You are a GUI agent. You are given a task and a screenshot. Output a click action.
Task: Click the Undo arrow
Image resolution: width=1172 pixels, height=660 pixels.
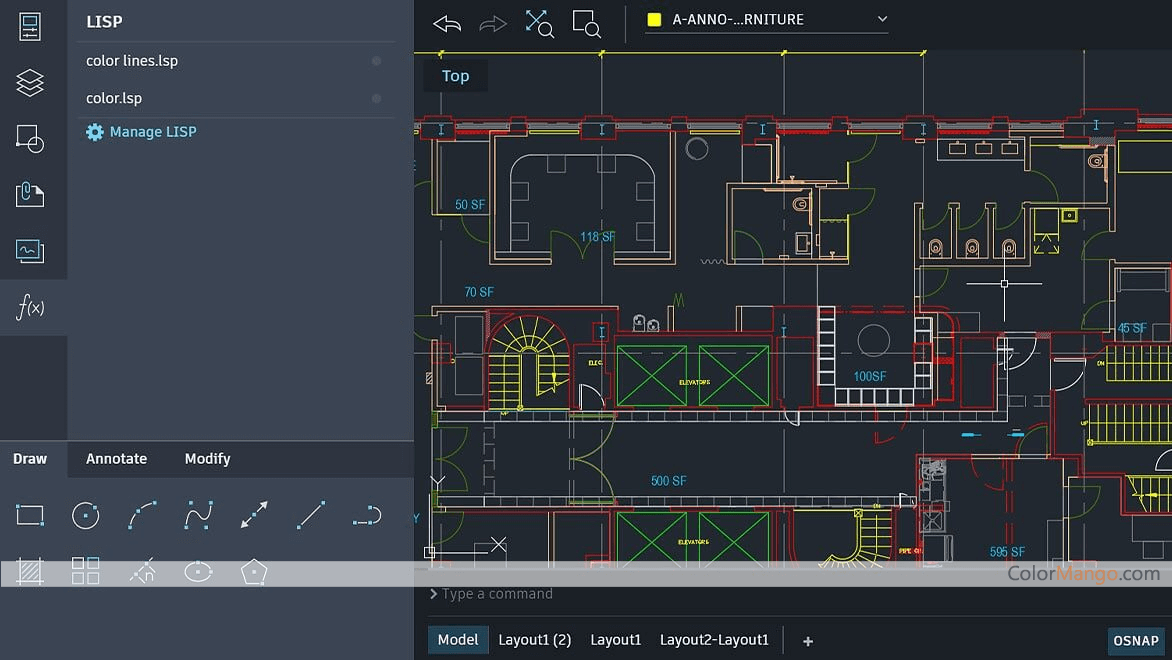[447, 24]
